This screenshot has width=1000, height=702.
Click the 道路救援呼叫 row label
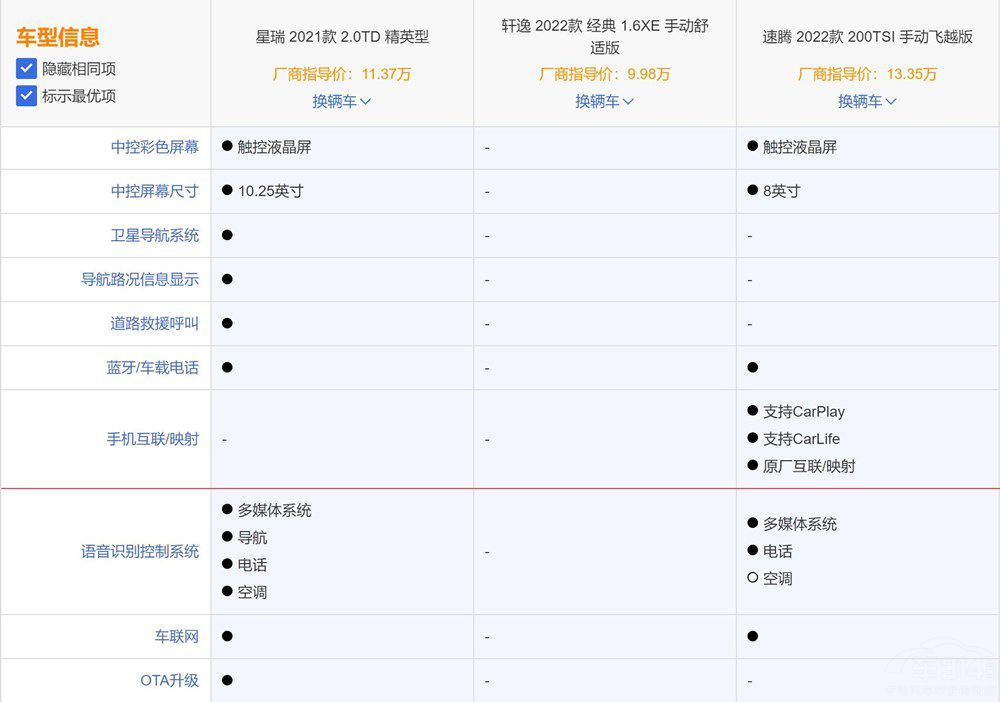click(x=154, y=323)
